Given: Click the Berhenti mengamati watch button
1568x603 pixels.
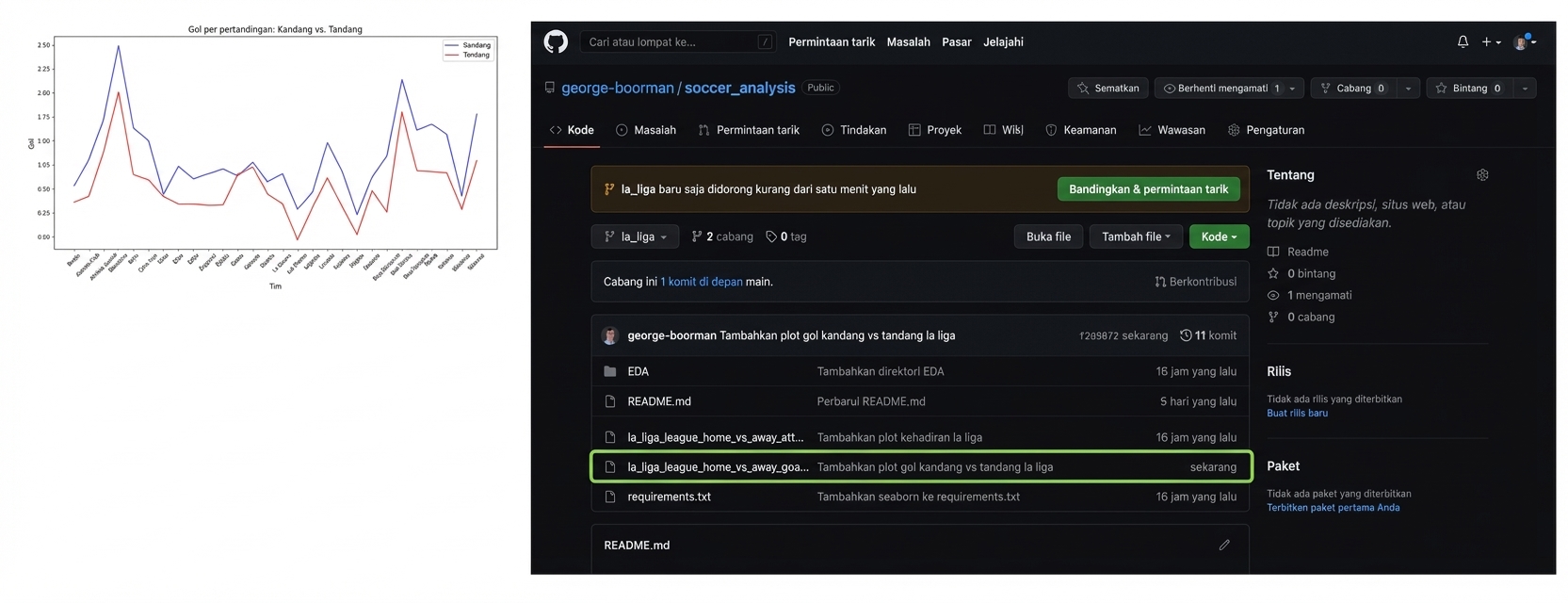Looking at the screenshot, I should 1218,88.
